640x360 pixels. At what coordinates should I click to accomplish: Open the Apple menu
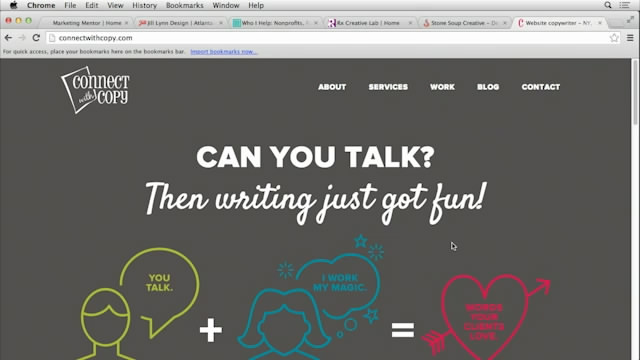point(13,5)
